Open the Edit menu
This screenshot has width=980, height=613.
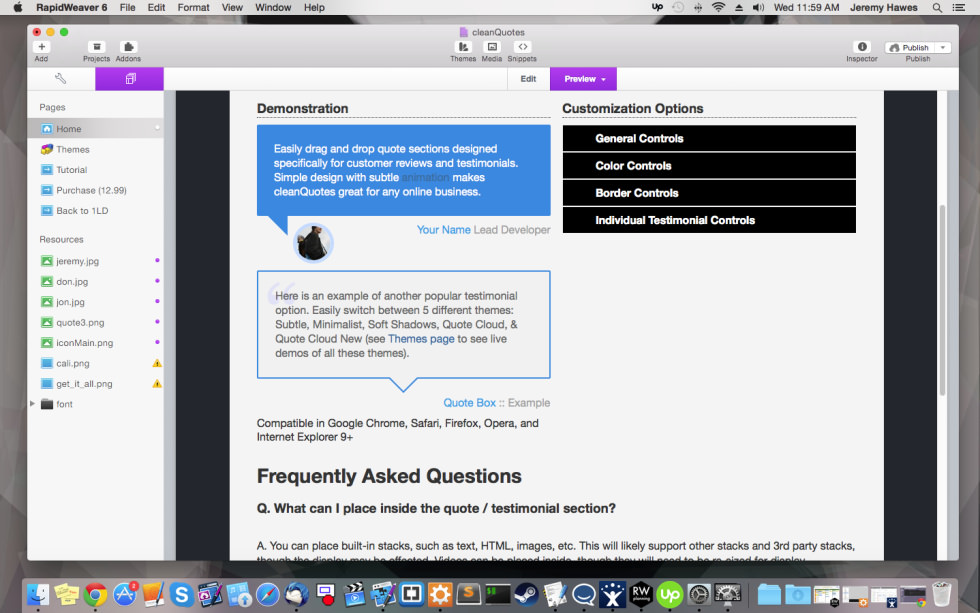tap(156, 7)
